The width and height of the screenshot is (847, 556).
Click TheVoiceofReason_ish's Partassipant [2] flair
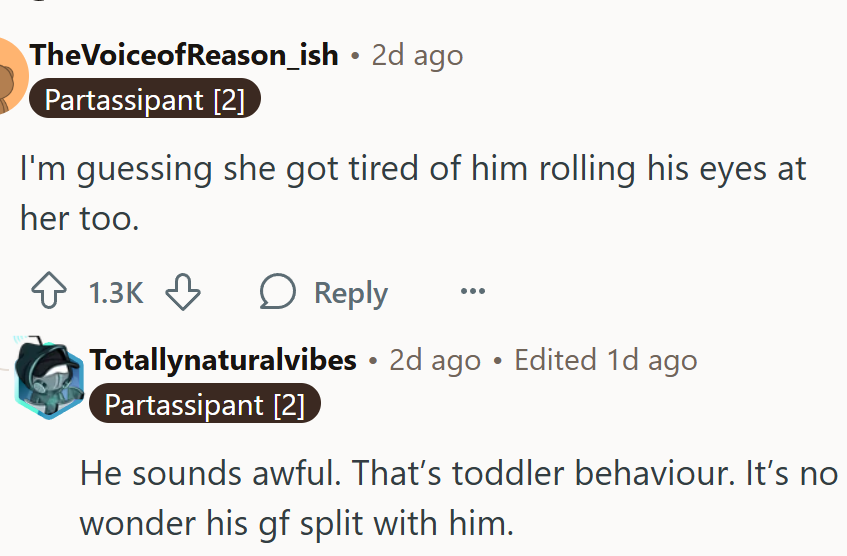144,100
